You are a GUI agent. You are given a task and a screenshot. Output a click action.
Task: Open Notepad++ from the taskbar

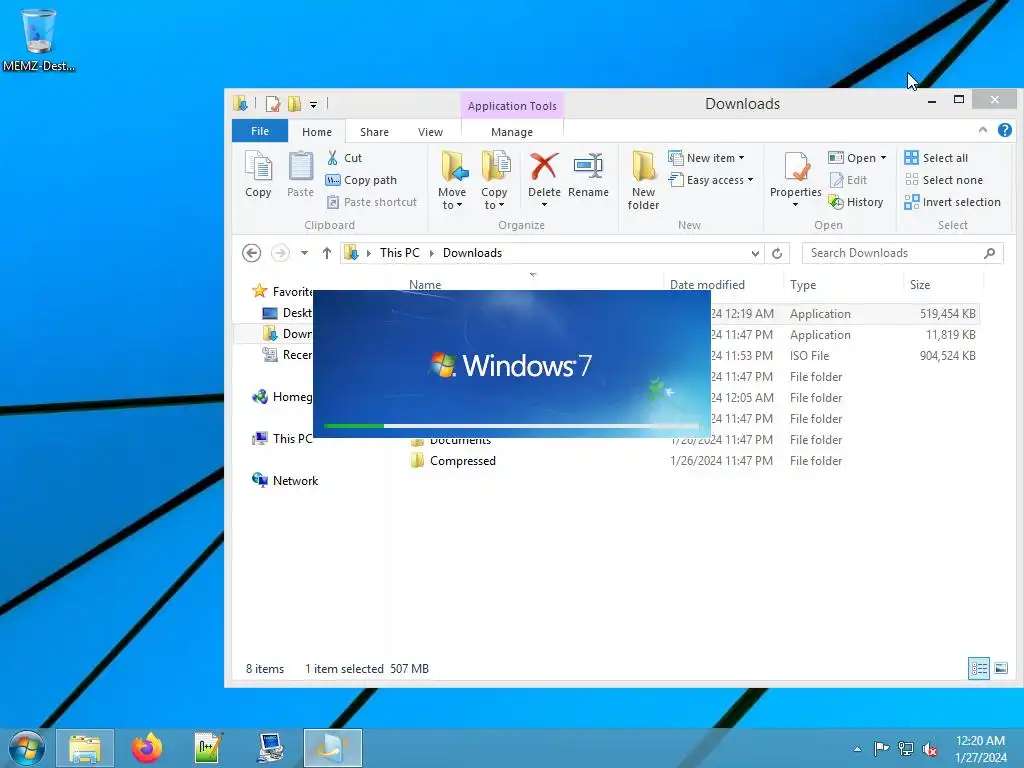click(x=208, y=748)
